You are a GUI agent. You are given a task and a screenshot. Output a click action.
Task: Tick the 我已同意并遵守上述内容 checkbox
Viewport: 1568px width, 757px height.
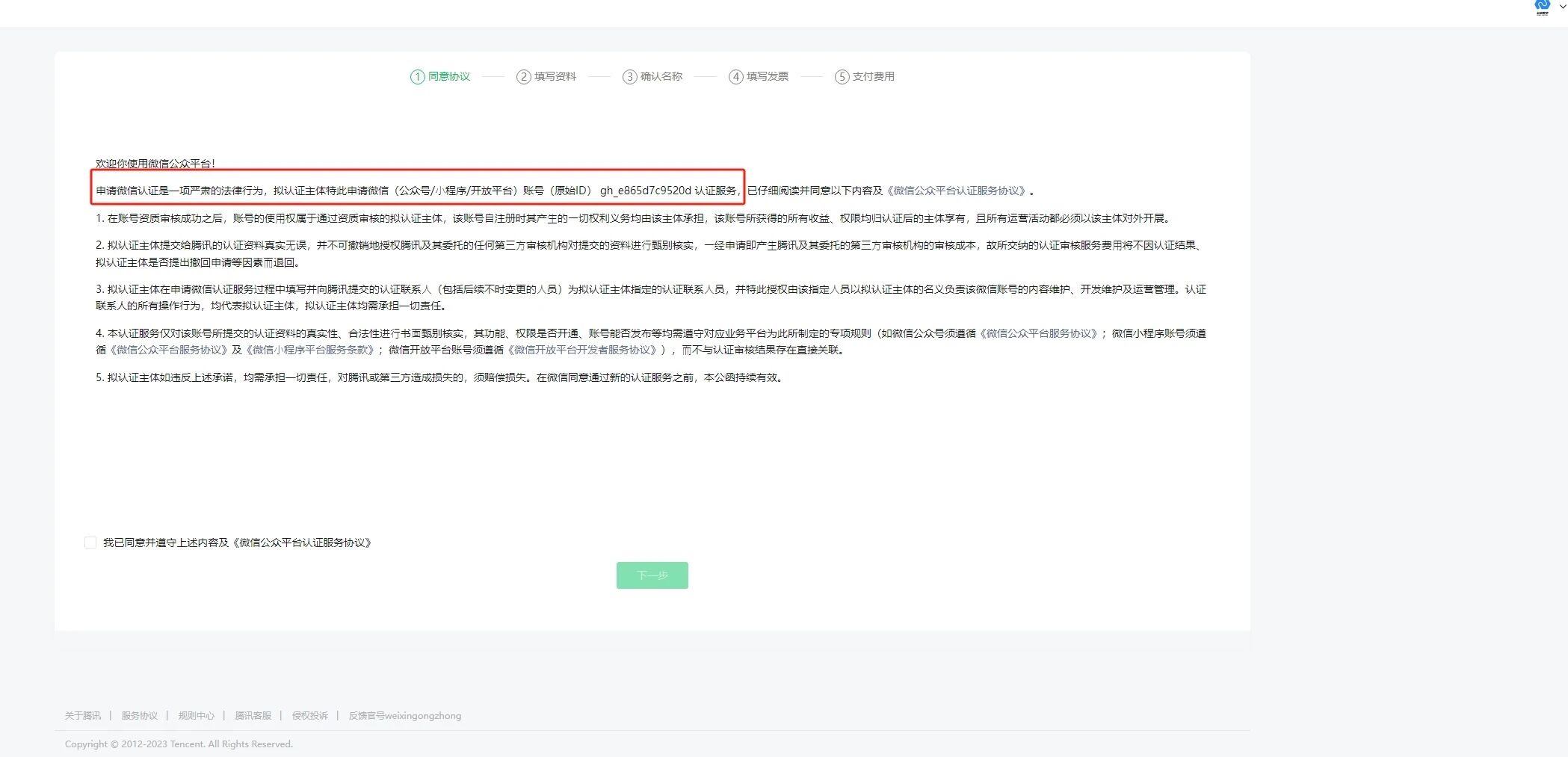coord(90,543)
